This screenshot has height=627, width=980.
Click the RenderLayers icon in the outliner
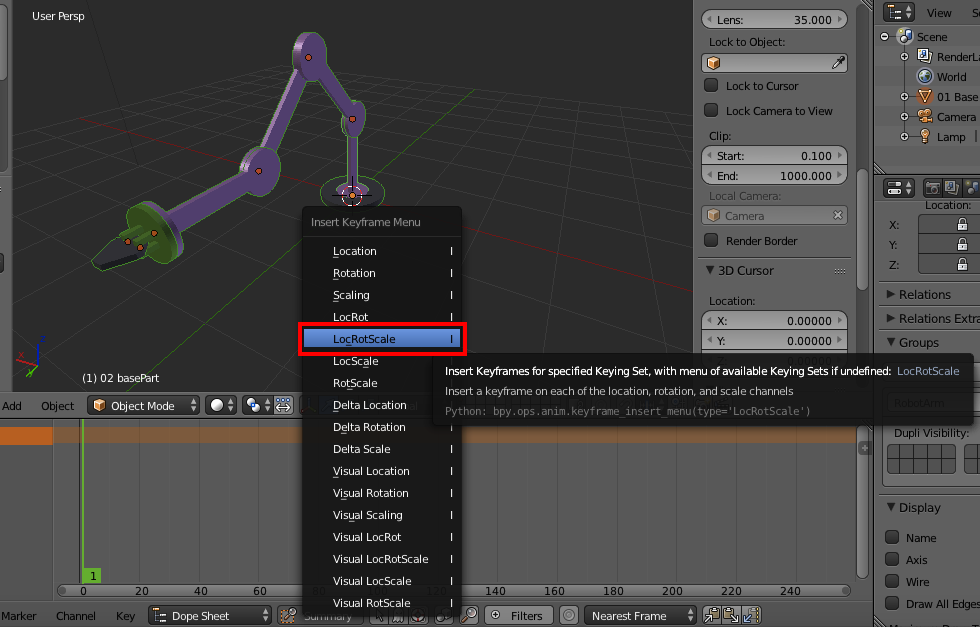point(924,56)
